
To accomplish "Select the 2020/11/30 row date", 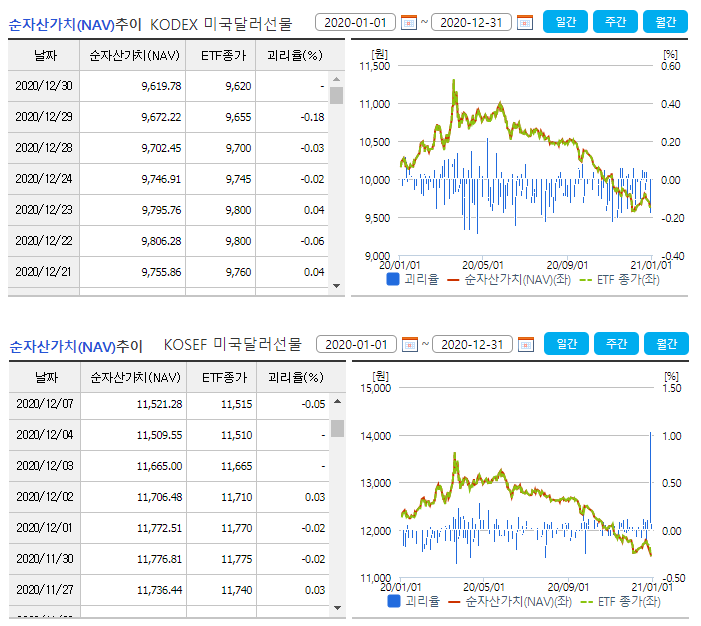I will tap(45, 559).
